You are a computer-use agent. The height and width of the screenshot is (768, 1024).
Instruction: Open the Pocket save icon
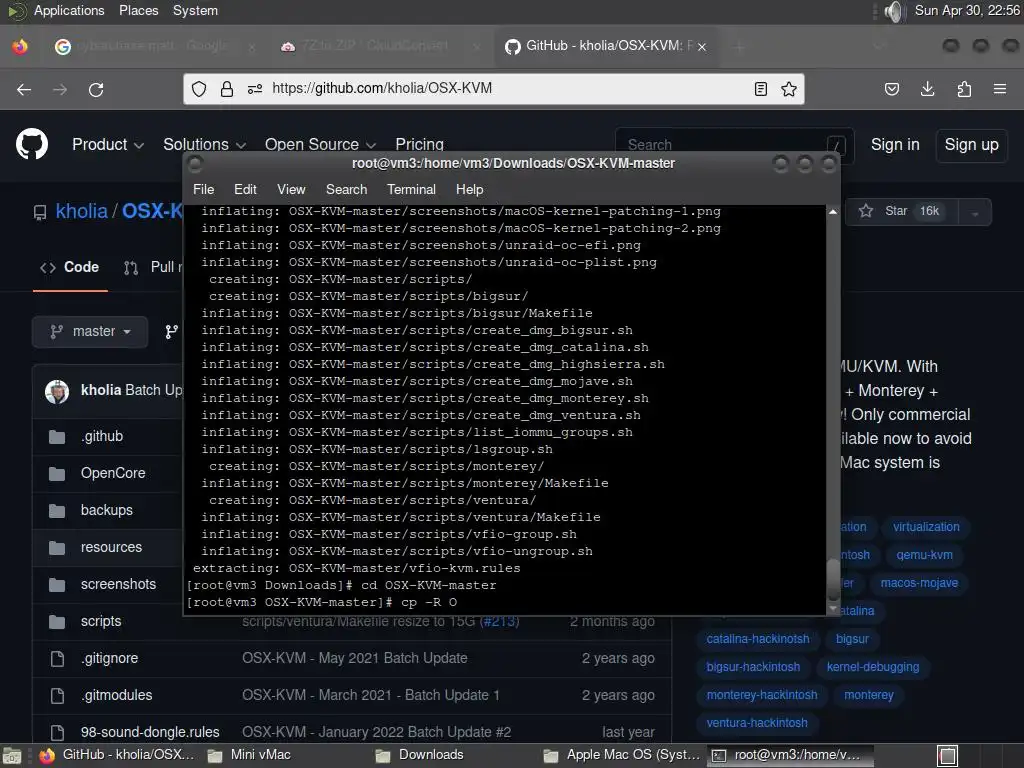(891, 89)
